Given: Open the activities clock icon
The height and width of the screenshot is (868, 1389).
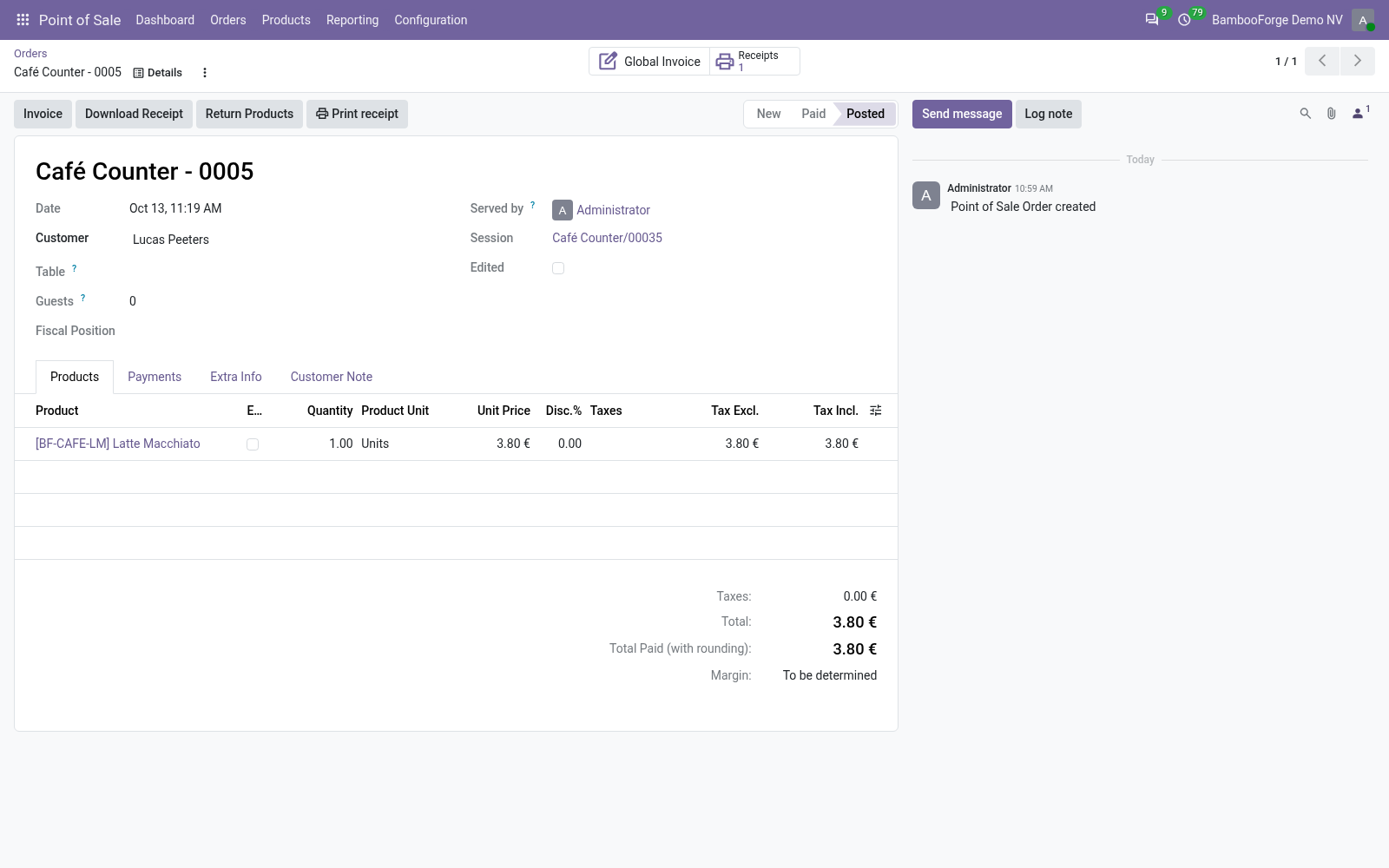Looking at the screenshot, I should coord(1184,19).
